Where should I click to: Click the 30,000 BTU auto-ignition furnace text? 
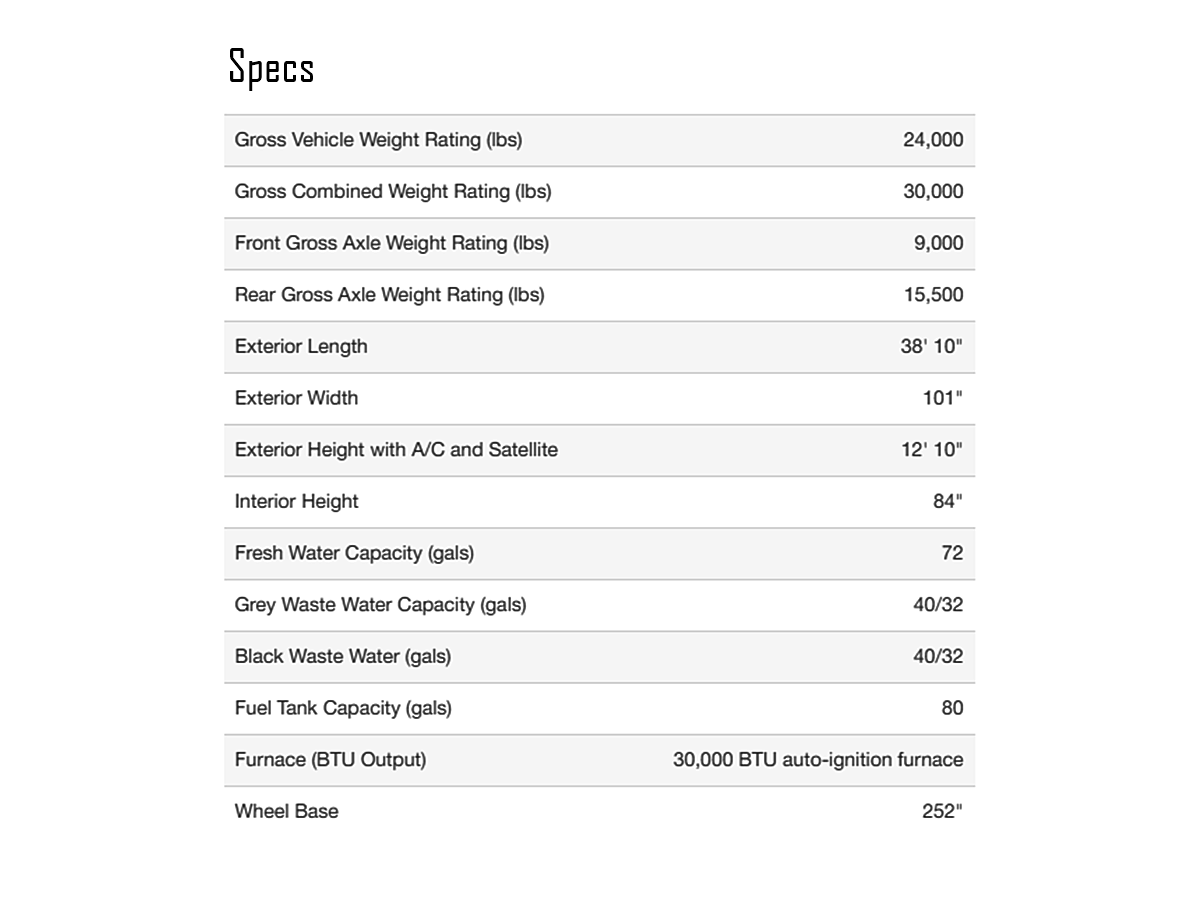click(x=818, y=760)
